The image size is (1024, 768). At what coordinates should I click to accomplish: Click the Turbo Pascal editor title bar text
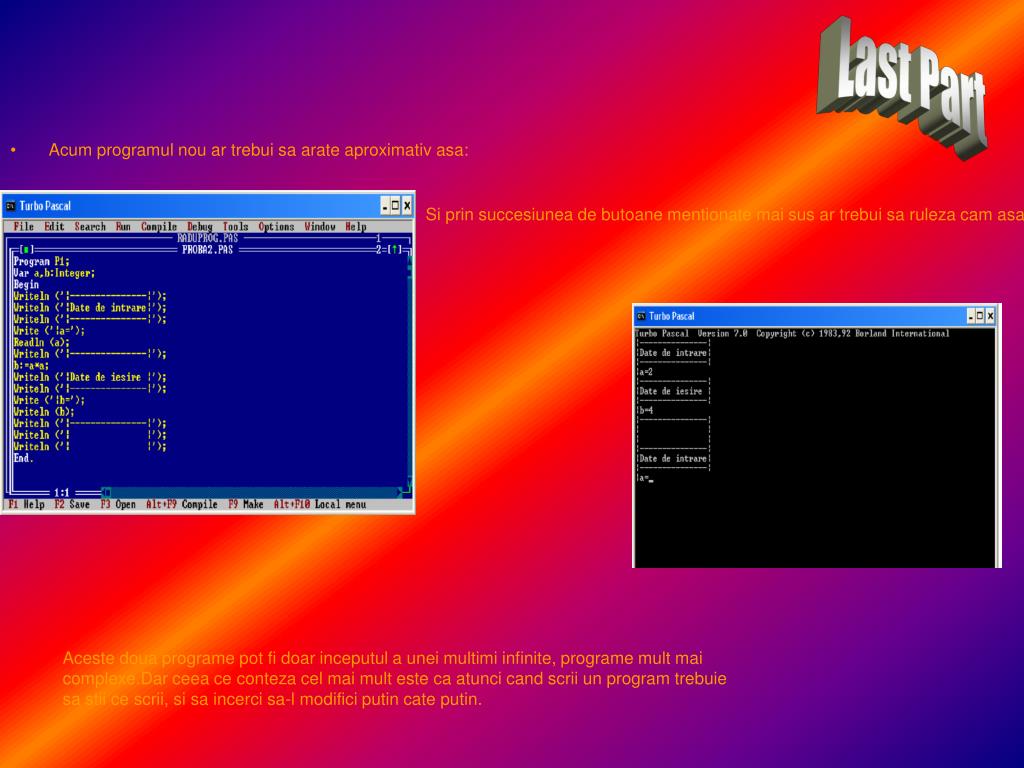pos(45,206)
